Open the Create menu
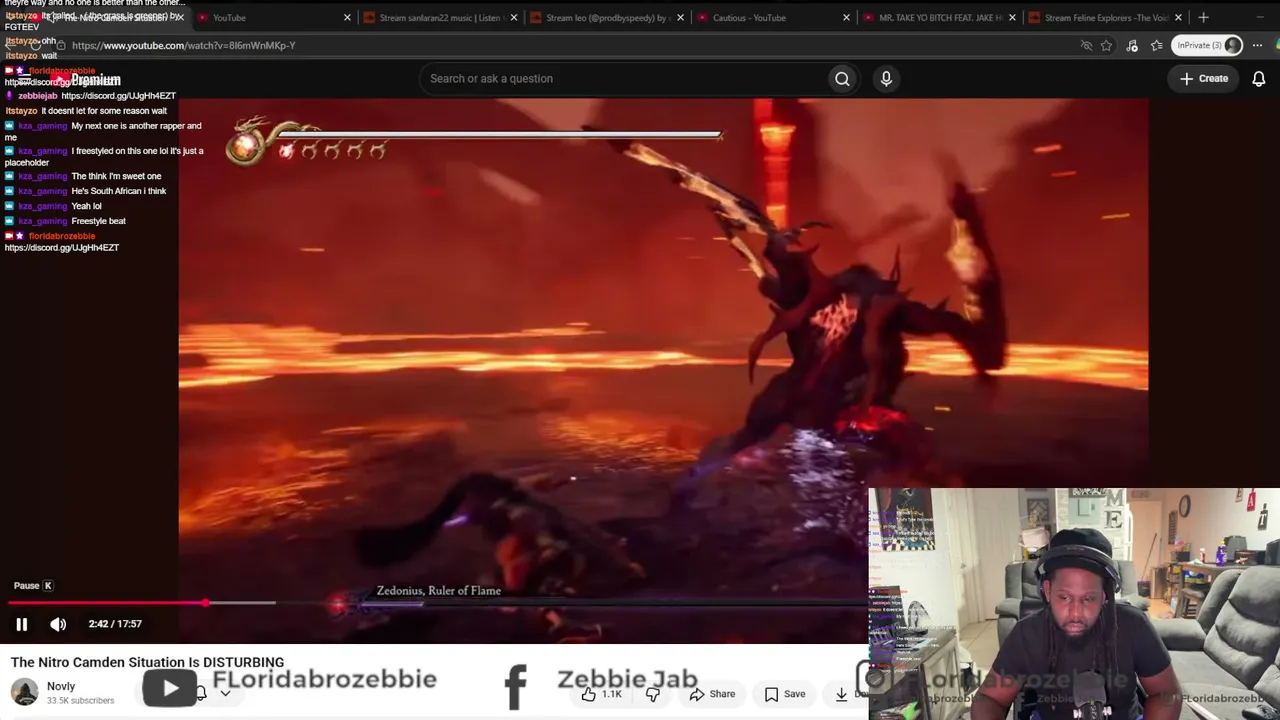This screenshot has width=1280, height=720. (x=1203, y=79)
